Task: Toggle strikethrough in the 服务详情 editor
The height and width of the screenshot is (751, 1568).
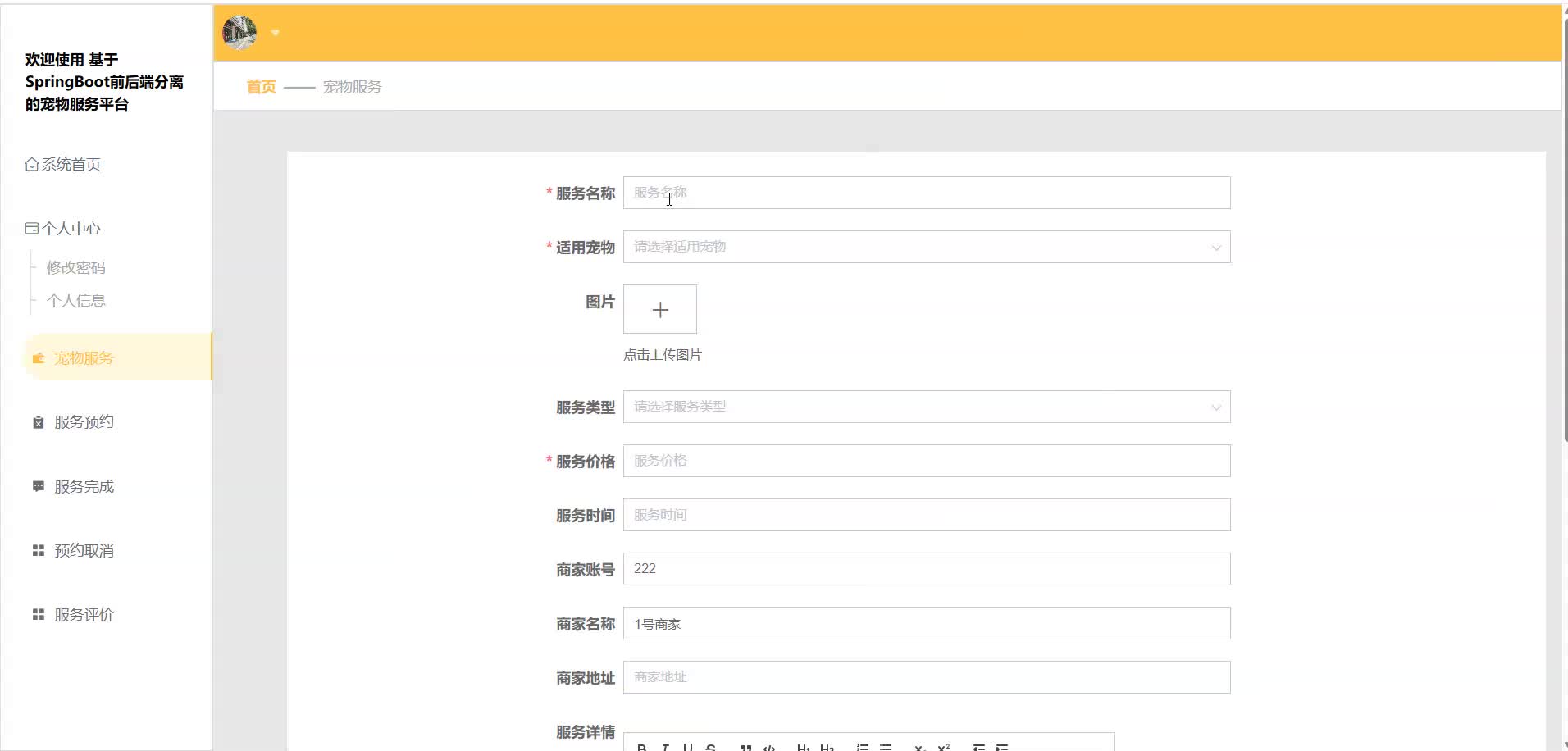Action: [711, 747]
